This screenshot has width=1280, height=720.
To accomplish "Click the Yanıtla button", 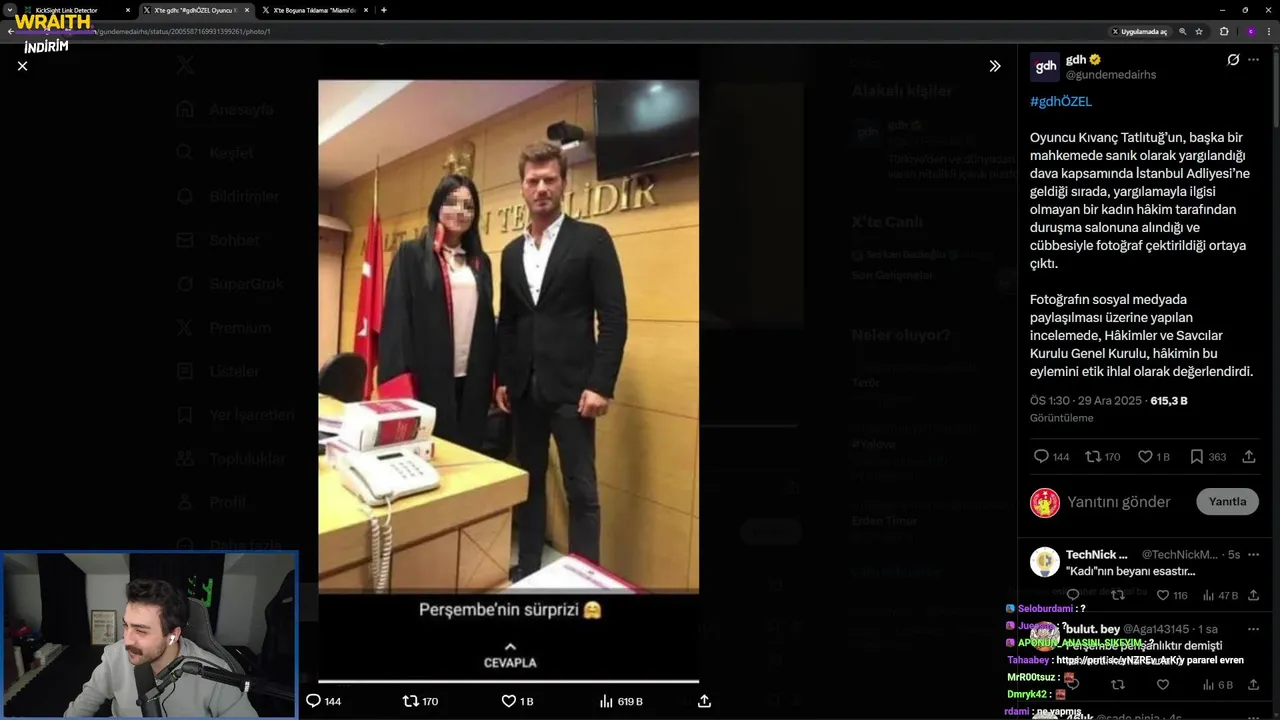I will (x=1228, y=501).
